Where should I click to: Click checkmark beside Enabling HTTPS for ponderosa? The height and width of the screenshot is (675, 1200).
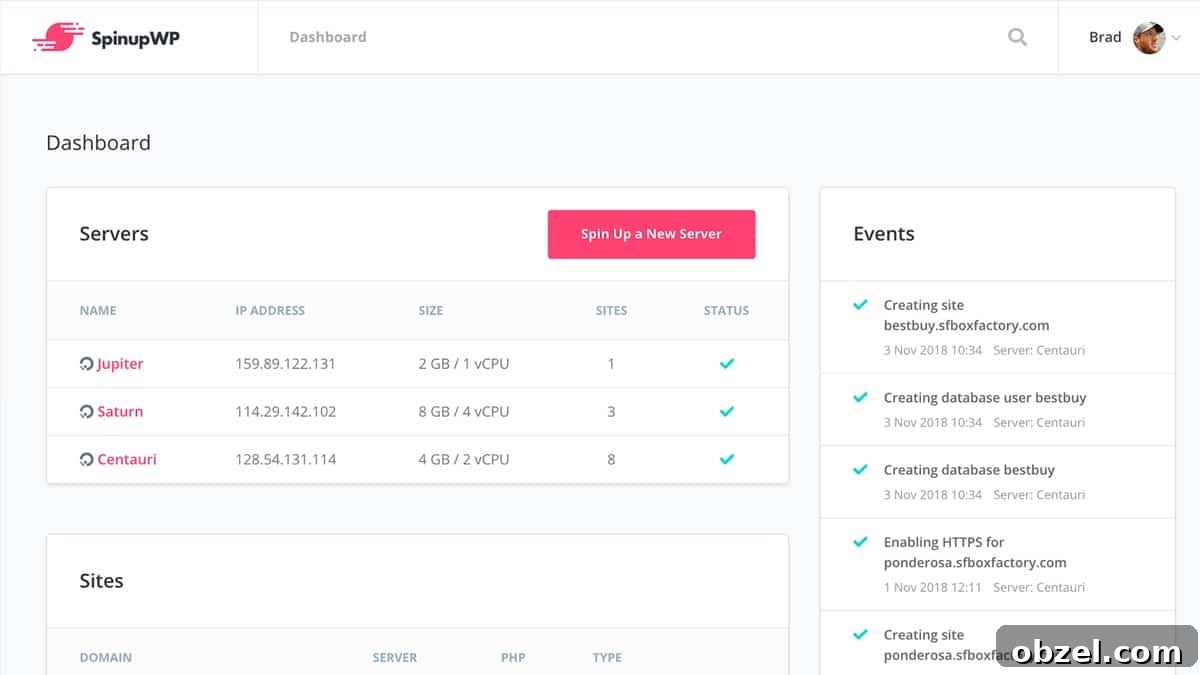coord(860,542)
